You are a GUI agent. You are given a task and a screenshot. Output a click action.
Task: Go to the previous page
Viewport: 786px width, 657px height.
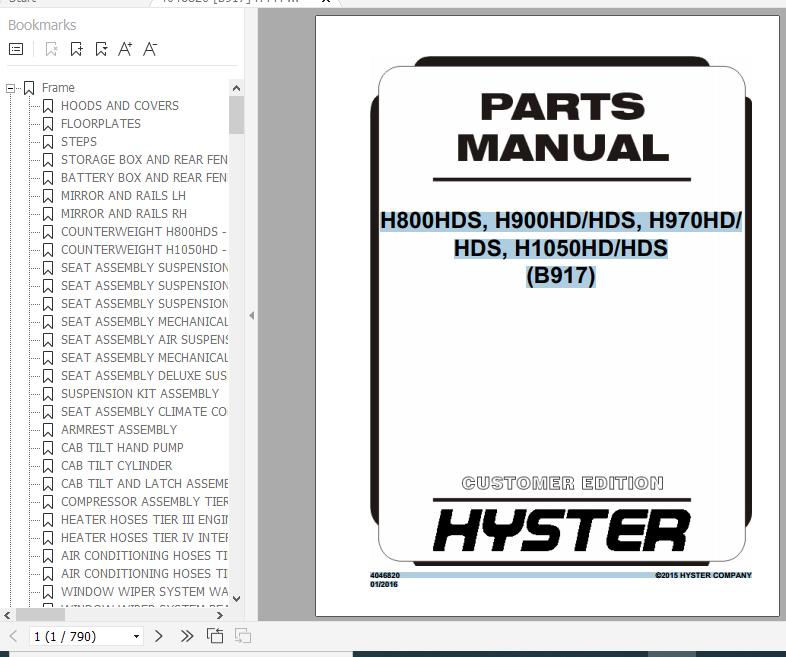[13, 636]
